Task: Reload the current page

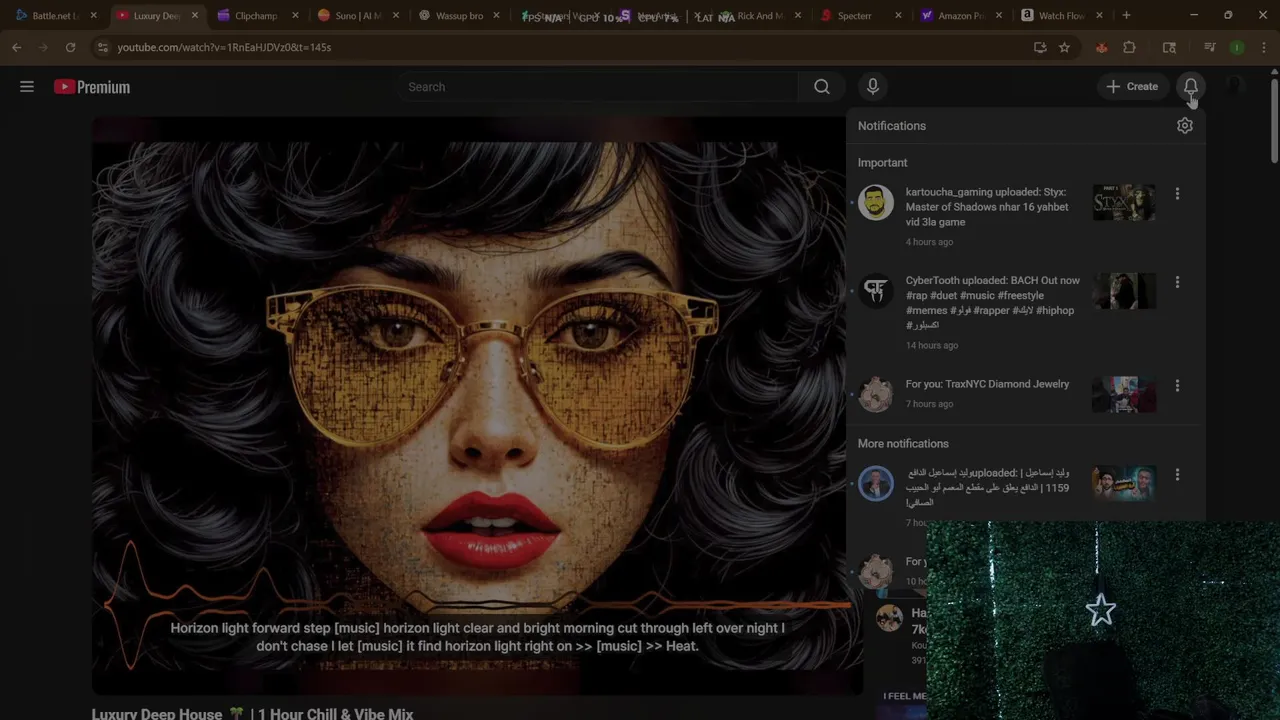Action: tap(70, 47)
